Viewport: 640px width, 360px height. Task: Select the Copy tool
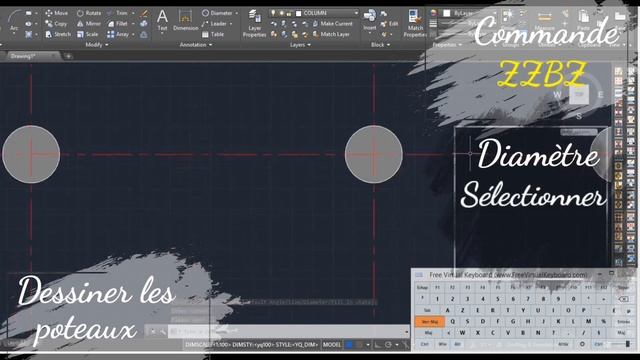point(56,24)
